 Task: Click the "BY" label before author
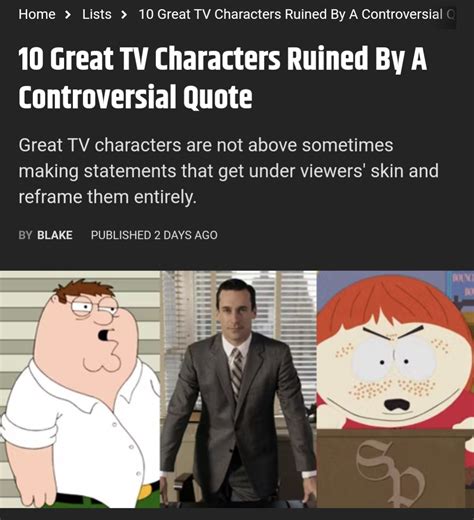click(25, 235)
